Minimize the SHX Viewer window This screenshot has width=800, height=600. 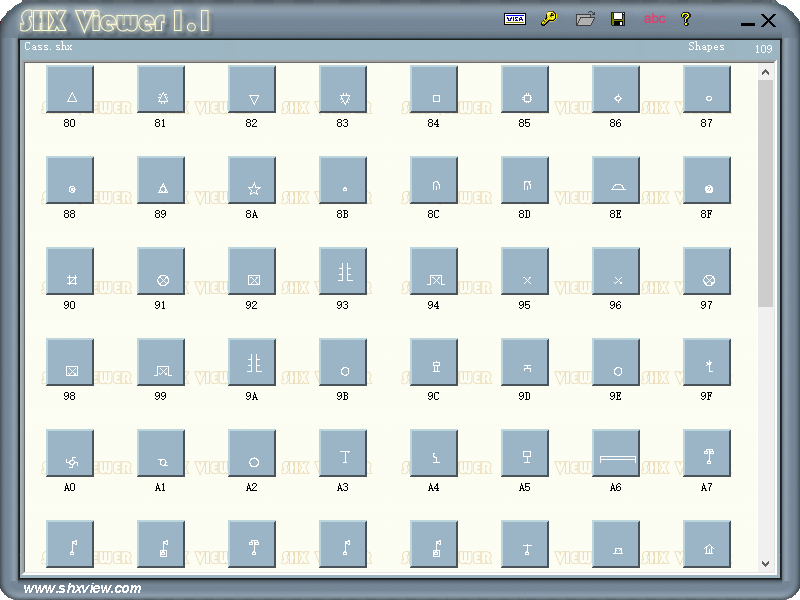pyautogui.click(x=747, y=22)
